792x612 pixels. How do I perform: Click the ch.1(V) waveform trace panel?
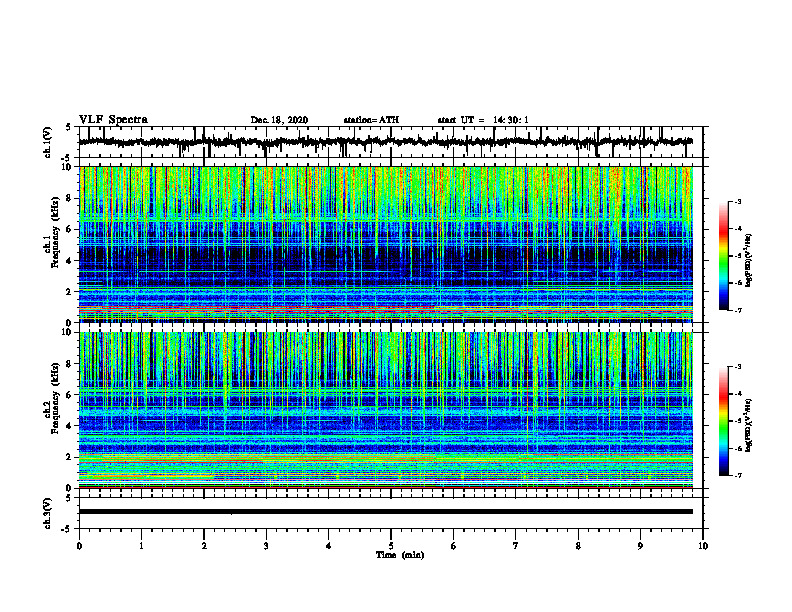391,142
